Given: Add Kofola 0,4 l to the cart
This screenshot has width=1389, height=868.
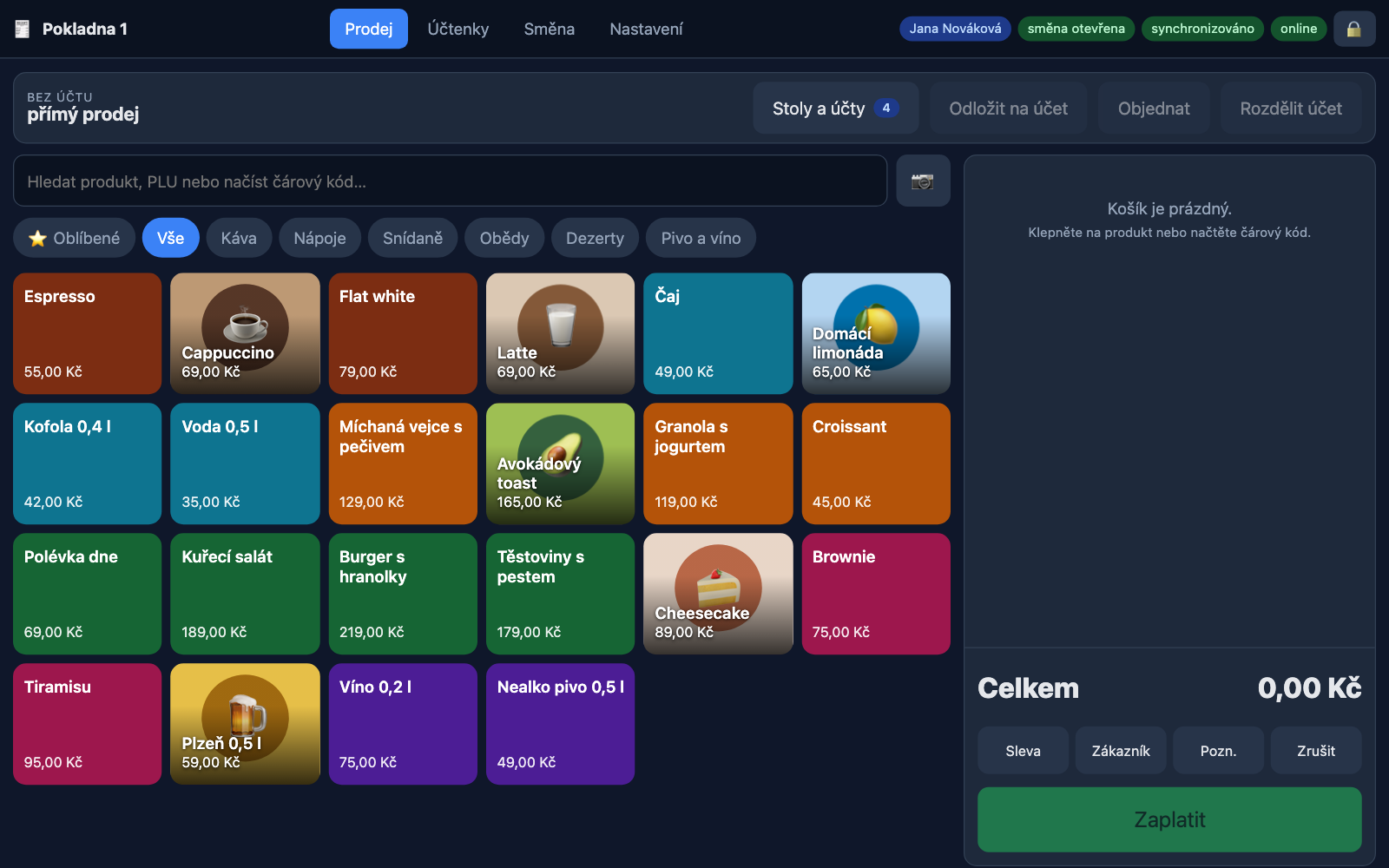Looking at the screenshot, I should (88, 464).
